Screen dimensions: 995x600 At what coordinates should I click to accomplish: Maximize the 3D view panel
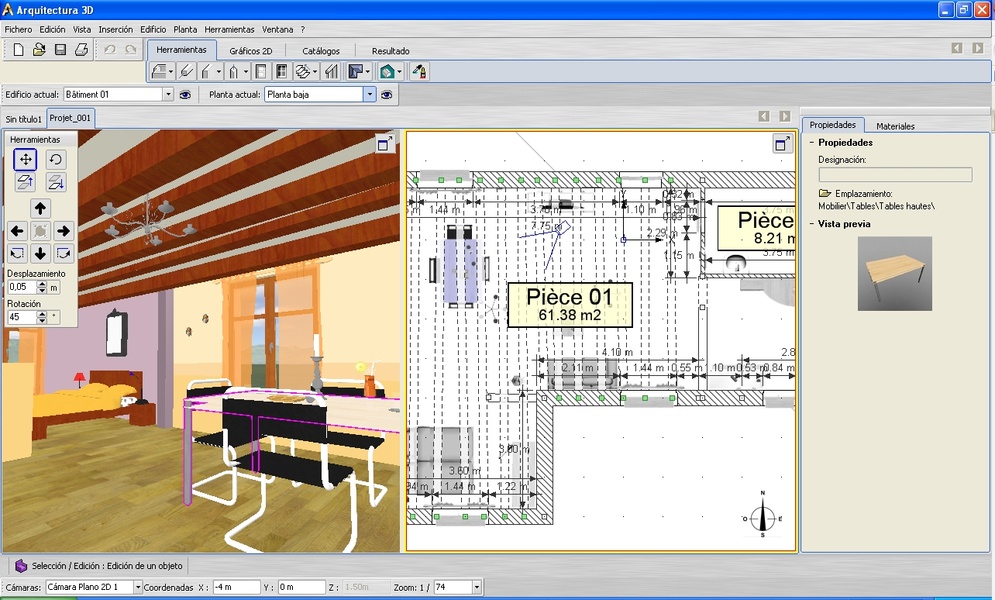384,144
